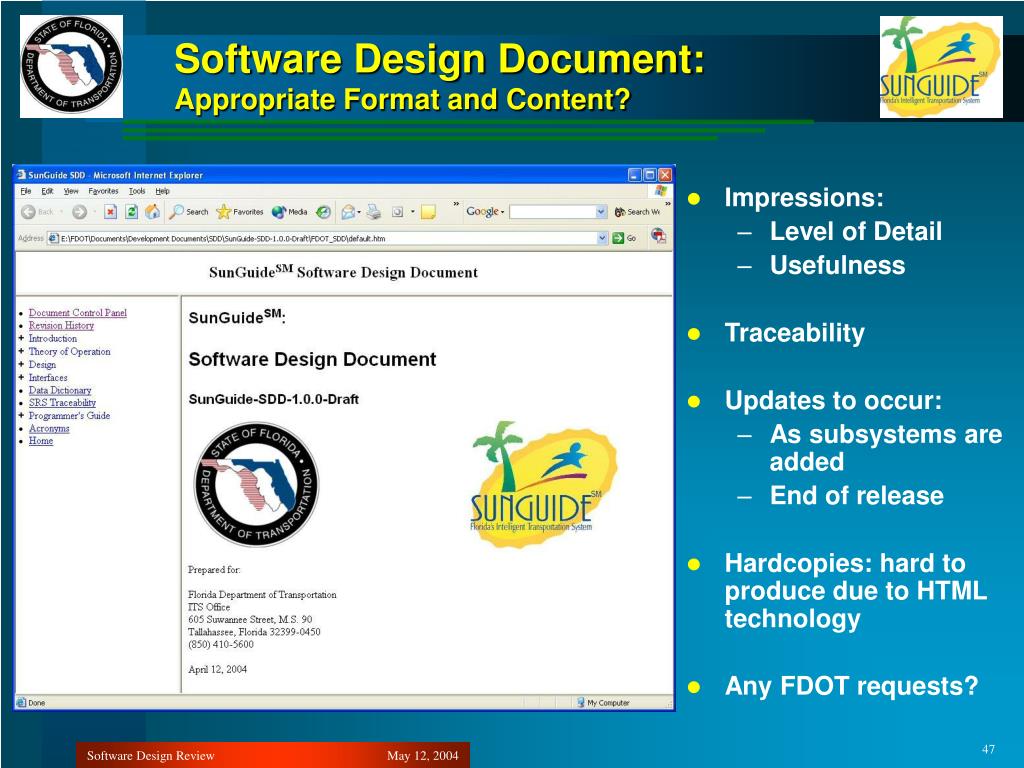This screenshot has height=768, width=1024.
Task: Open the File menu
Action: (x=25, y=191)
